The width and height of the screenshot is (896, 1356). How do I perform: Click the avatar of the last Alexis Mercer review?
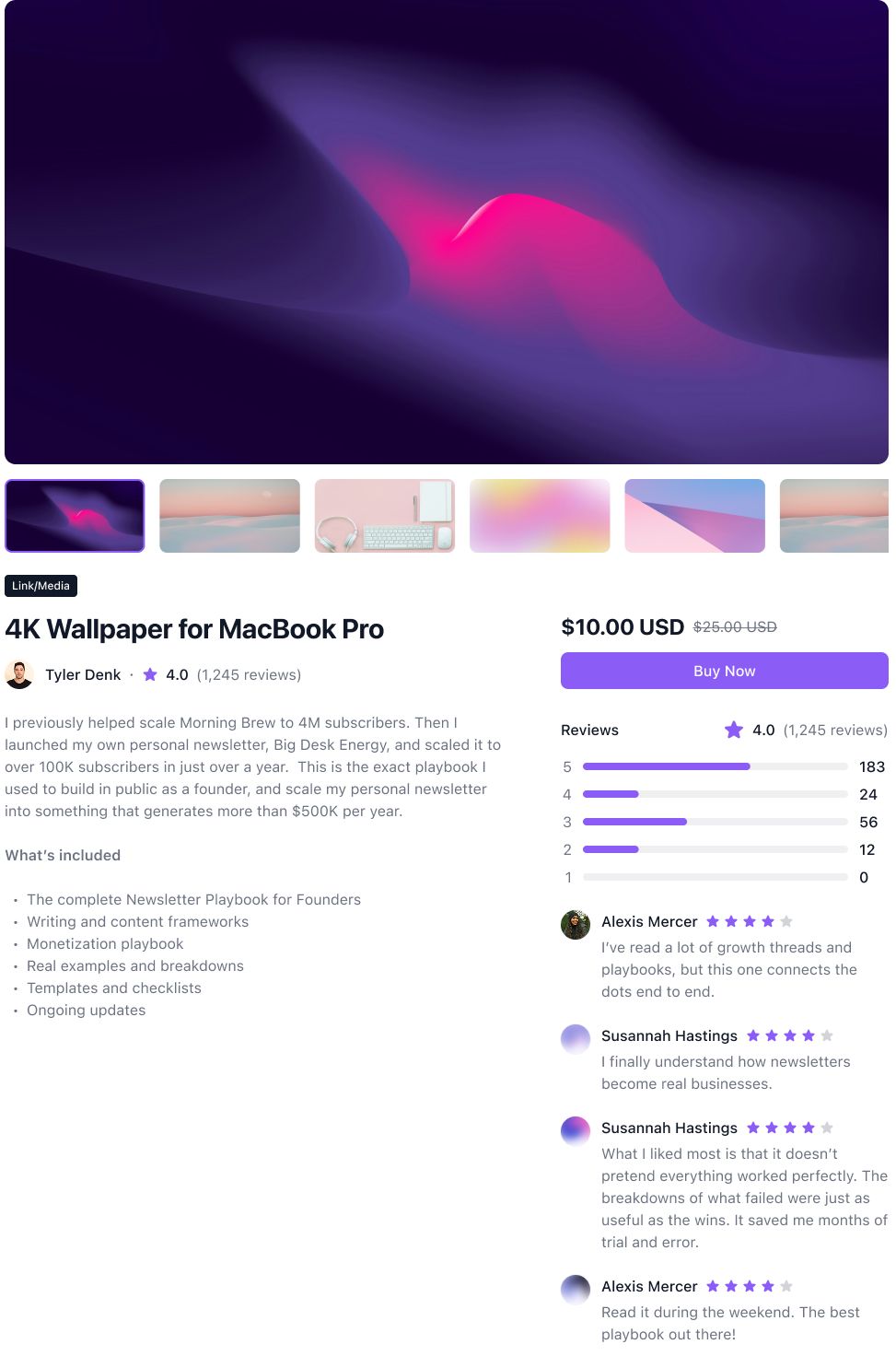(x=576, y=1290)
